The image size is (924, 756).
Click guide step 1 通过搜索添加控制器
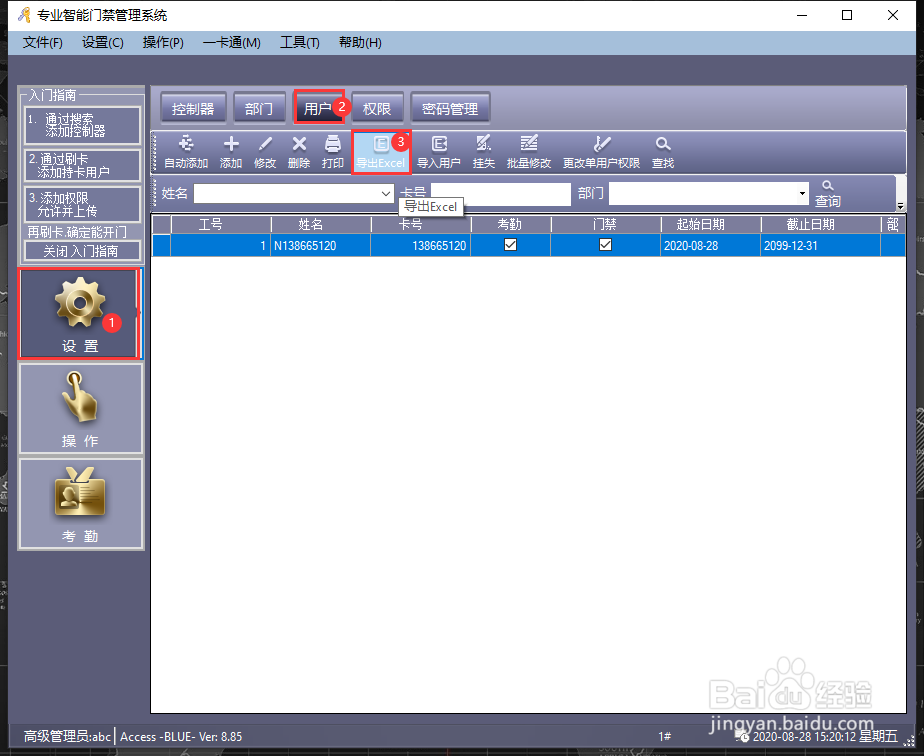coord(82,125)
